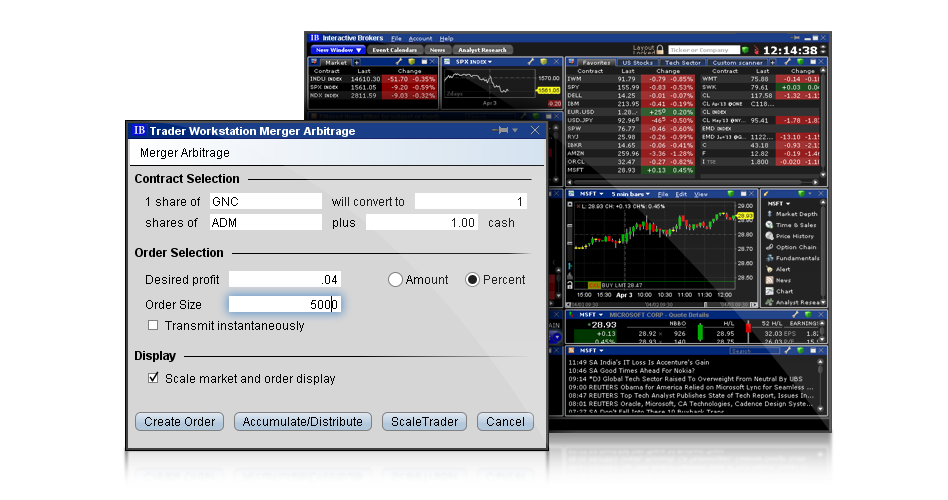Click the Create Order button
Viewport: 948px width, 500px height.
coord(180,422)
